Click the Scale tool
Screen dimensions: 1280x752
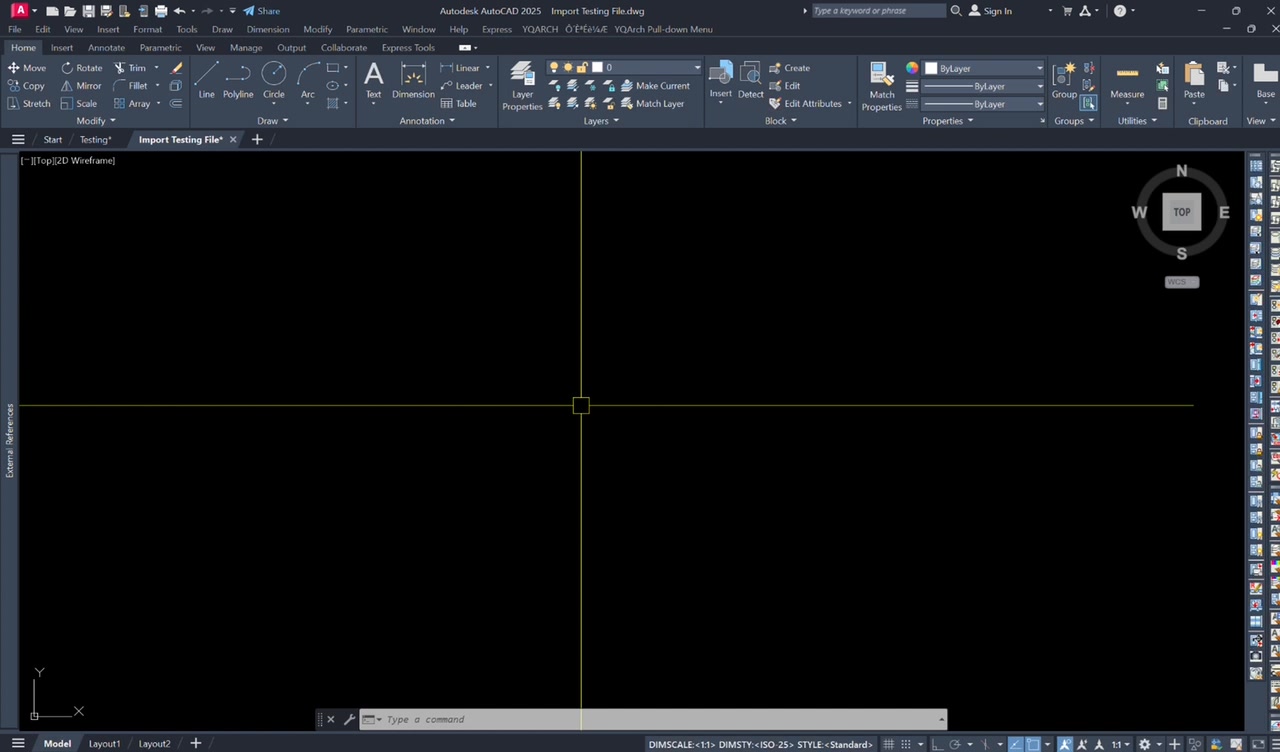79,104
